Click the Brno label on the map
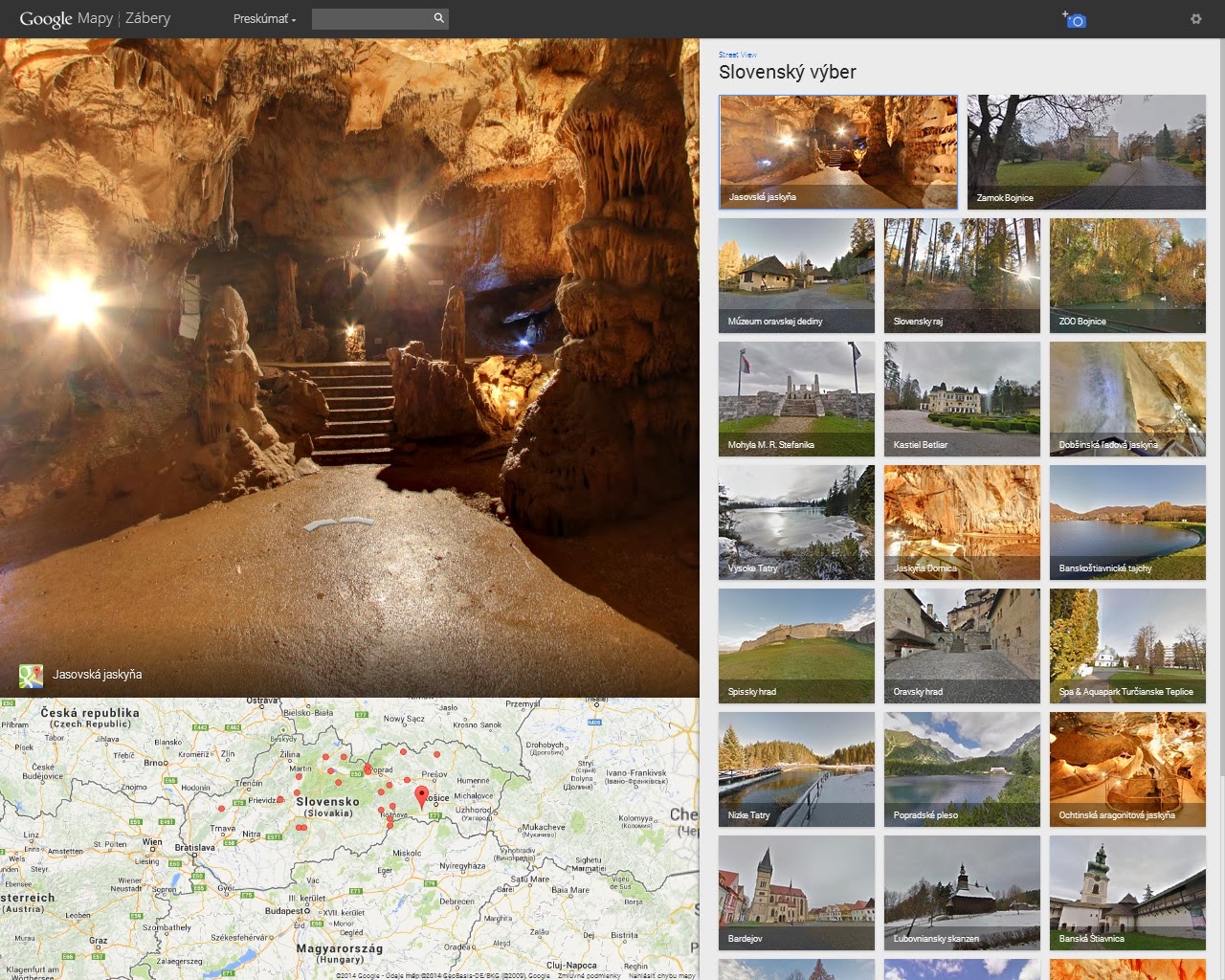 (155, 764)
